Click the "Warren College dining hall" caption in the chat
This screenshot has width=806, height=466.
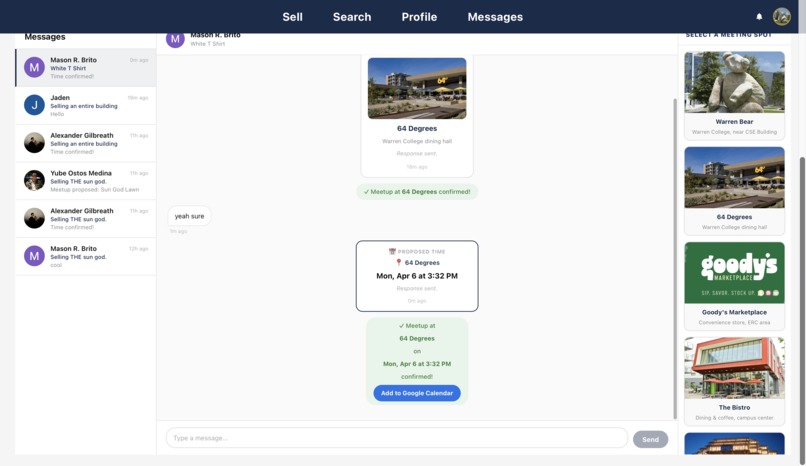tap(417, 141)
